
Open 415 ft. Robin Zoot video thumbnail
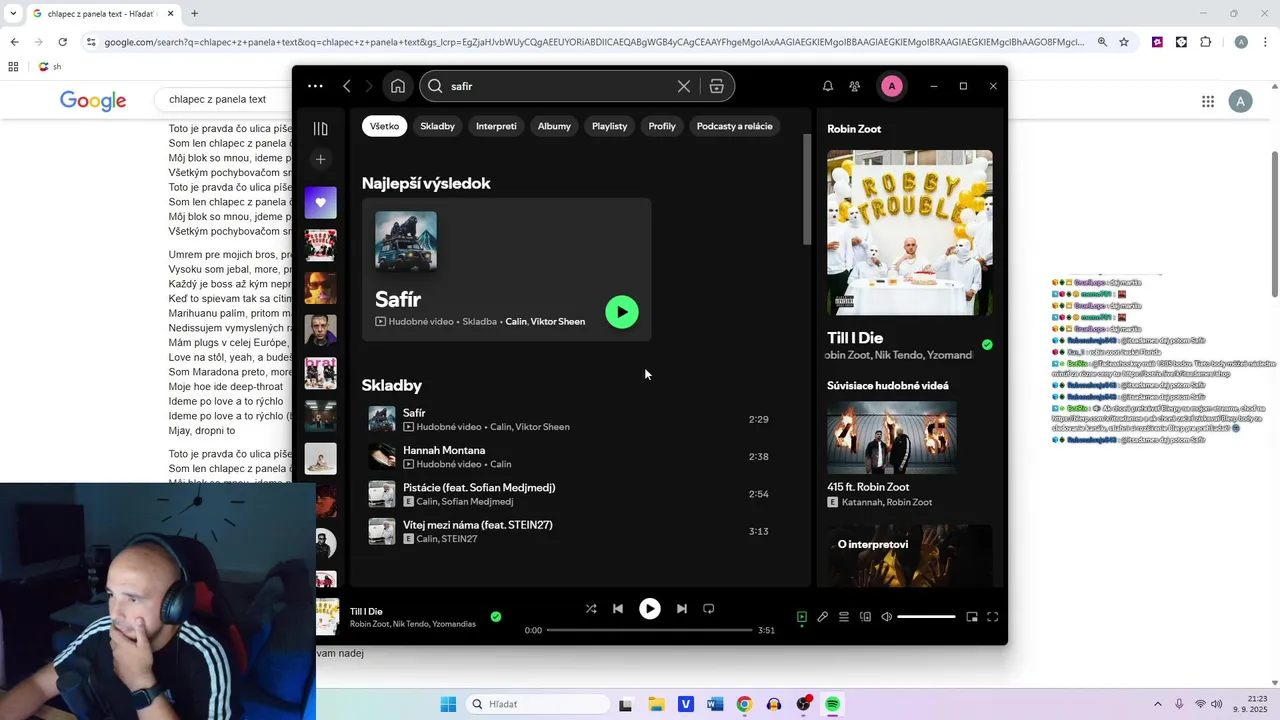click(892, 438)
